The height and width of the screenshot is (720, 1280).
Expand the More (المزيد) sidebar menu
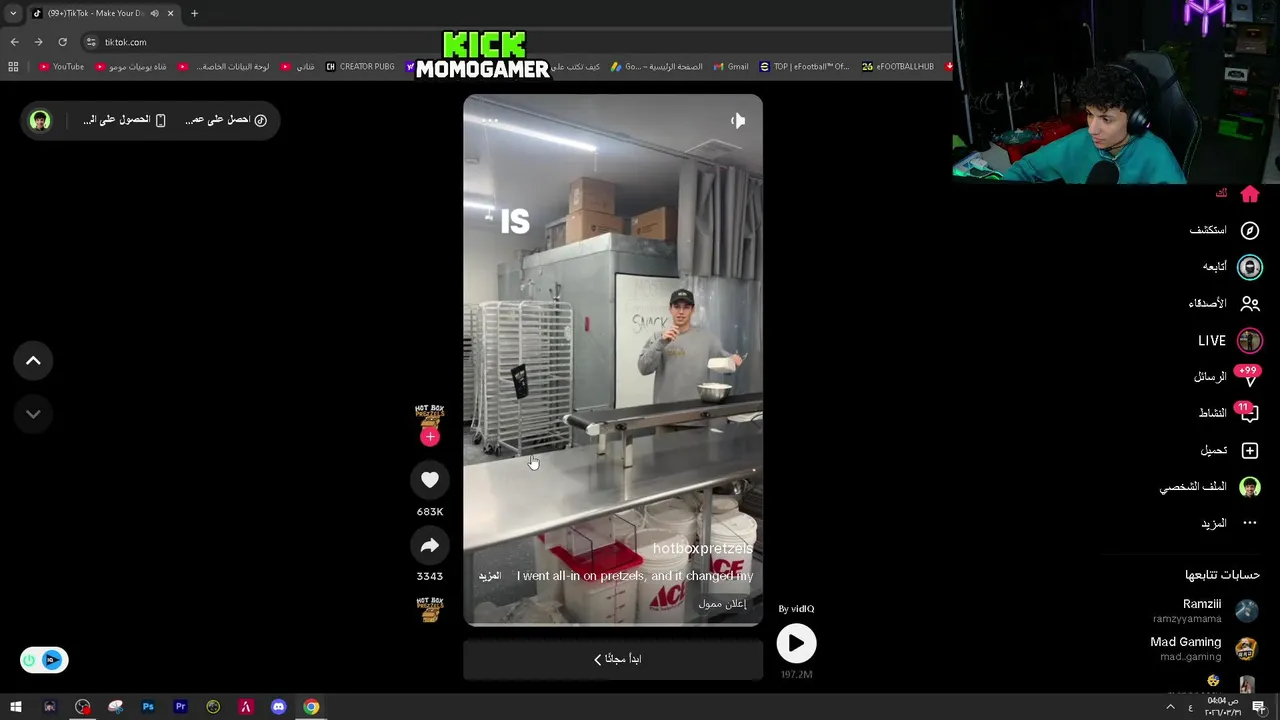click(1229, 523)
